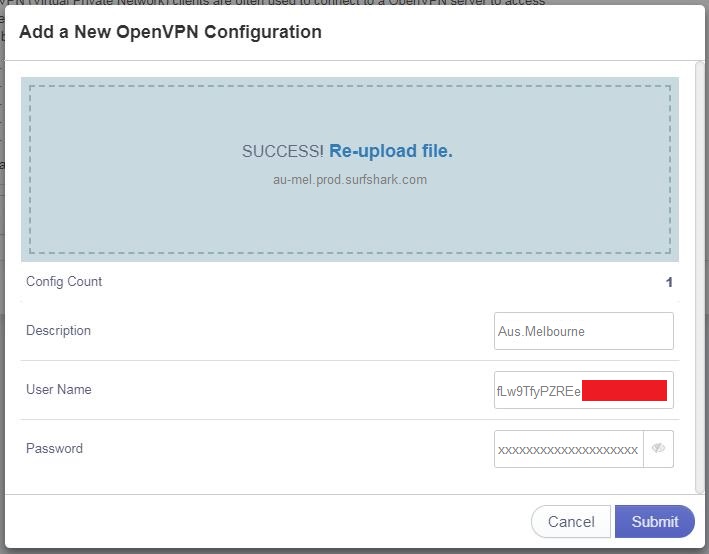Click the User Name label
This screenshot has height=554, width=709.
[x=58, y=390]
